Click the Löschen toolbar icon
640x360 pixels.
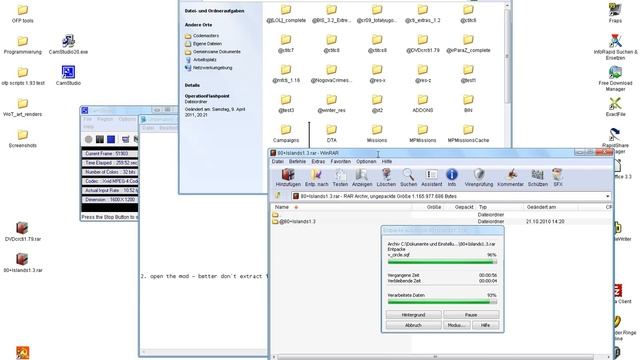click(386, 178)
